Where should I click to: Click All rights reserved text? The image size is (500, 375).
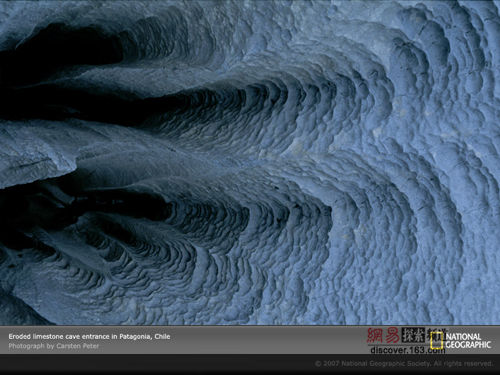tap(463, 363)
